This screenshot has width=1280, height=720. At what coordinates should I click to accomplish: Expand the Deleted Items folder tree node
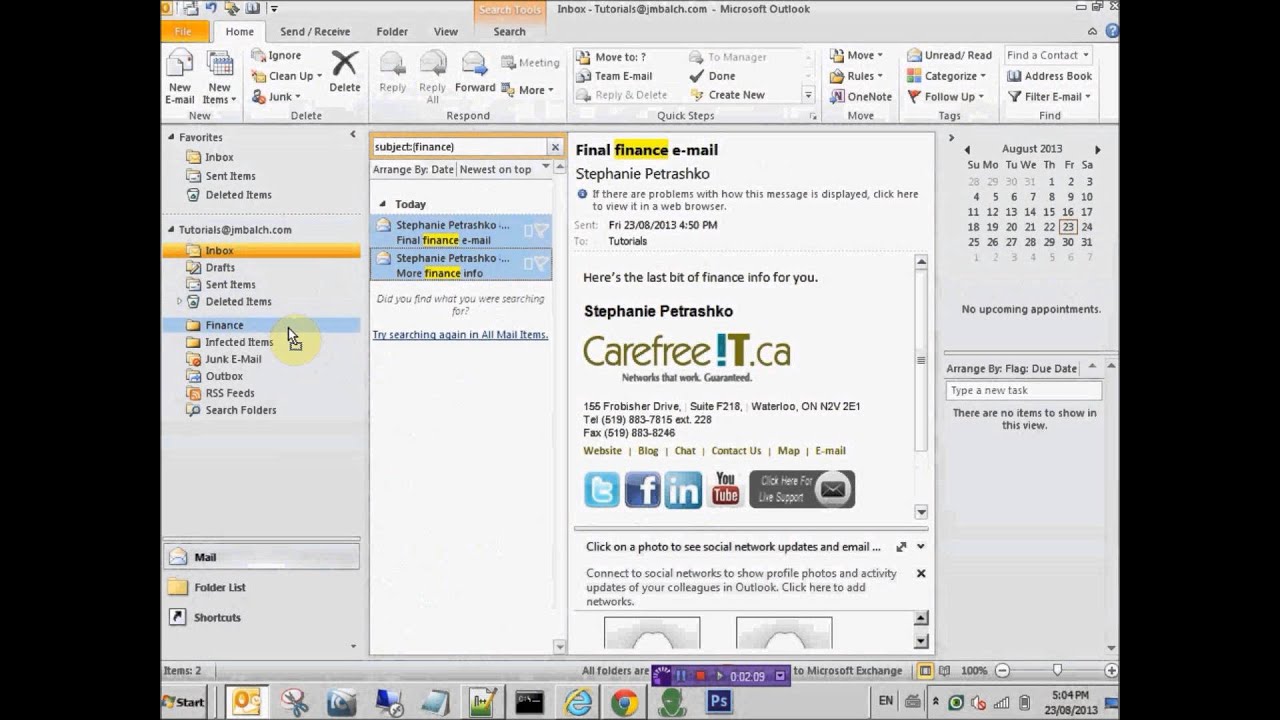tap(179, 301)
